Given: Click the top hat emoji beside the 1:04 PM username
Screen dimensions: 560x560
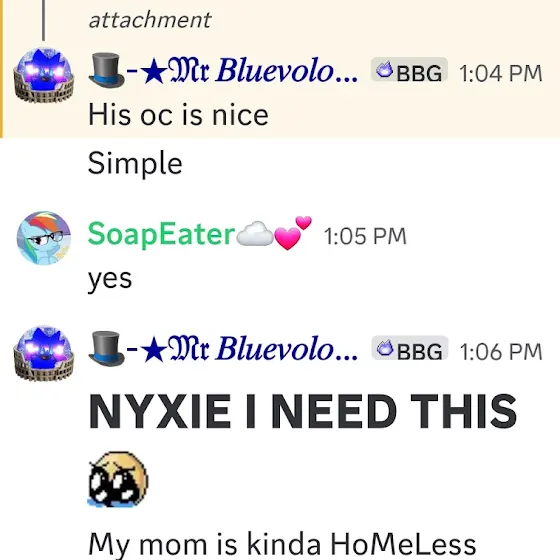Looking at the screenshot, I should pyautogui.click(x=106, y=70).
